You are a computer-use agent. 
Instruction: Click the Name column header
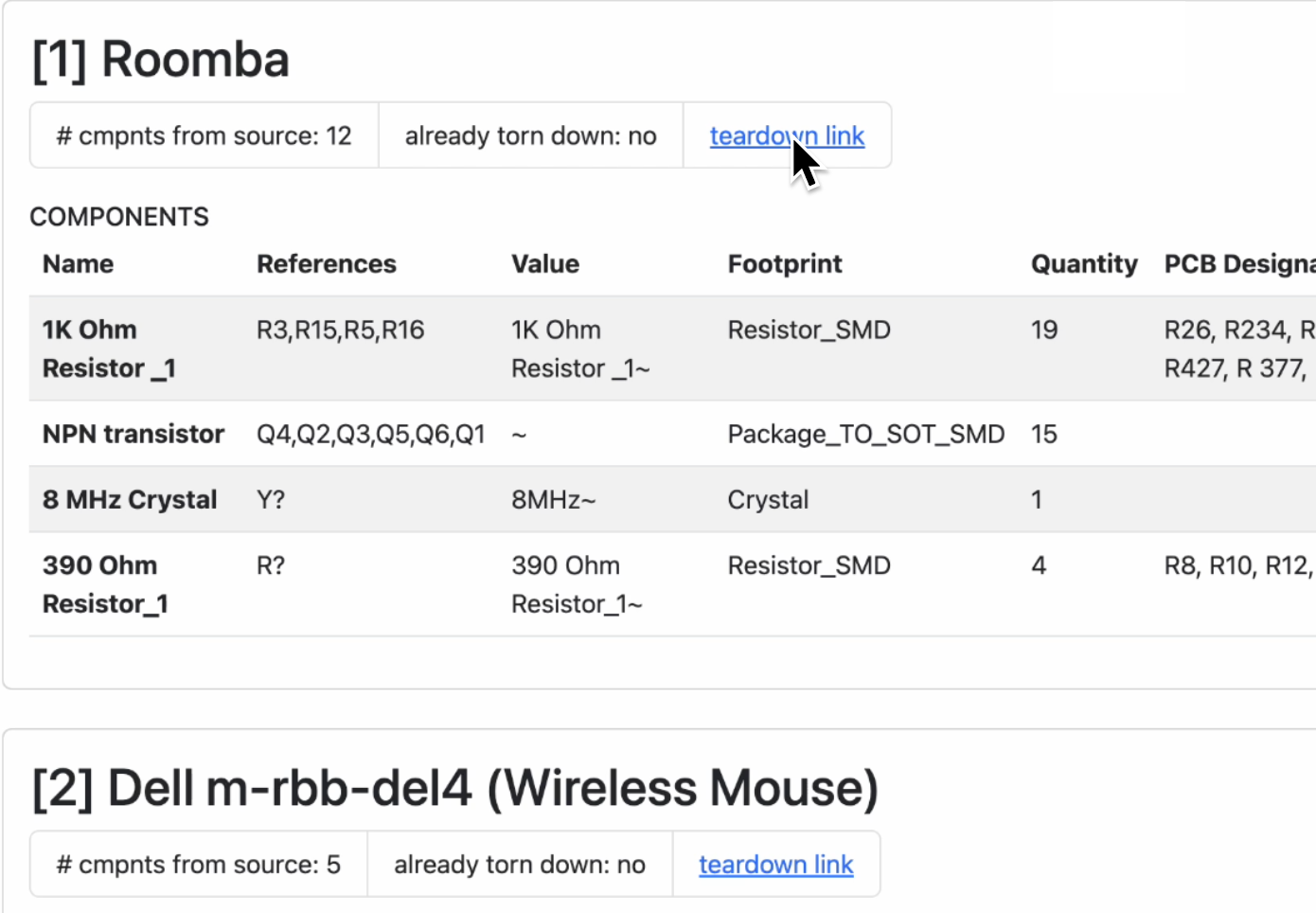point(78,264)
